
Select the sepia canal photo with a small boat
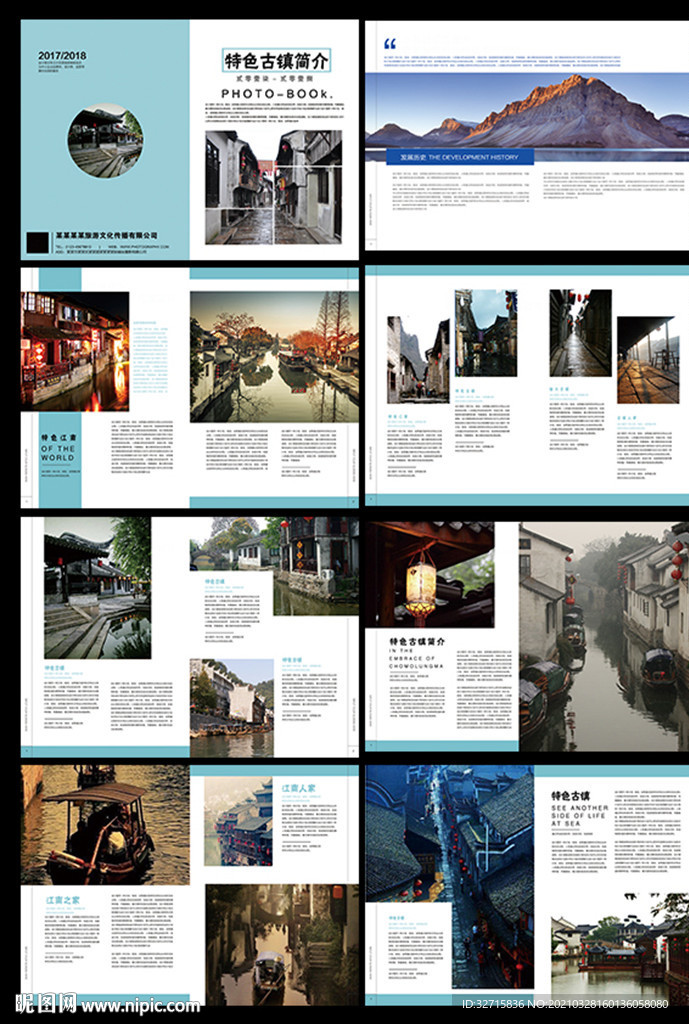tap(282, 945)
